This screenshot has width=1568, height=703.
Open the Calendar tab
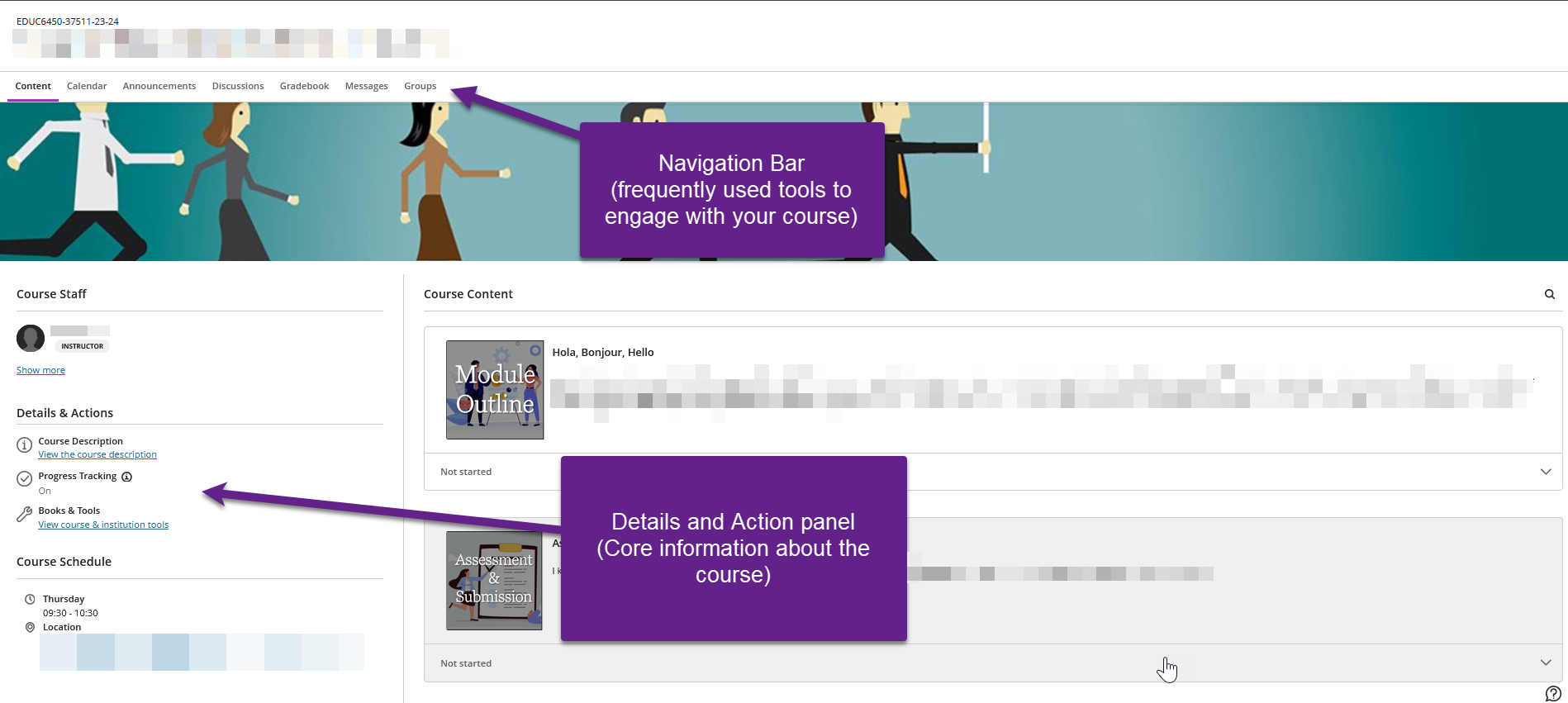(87, 86)
